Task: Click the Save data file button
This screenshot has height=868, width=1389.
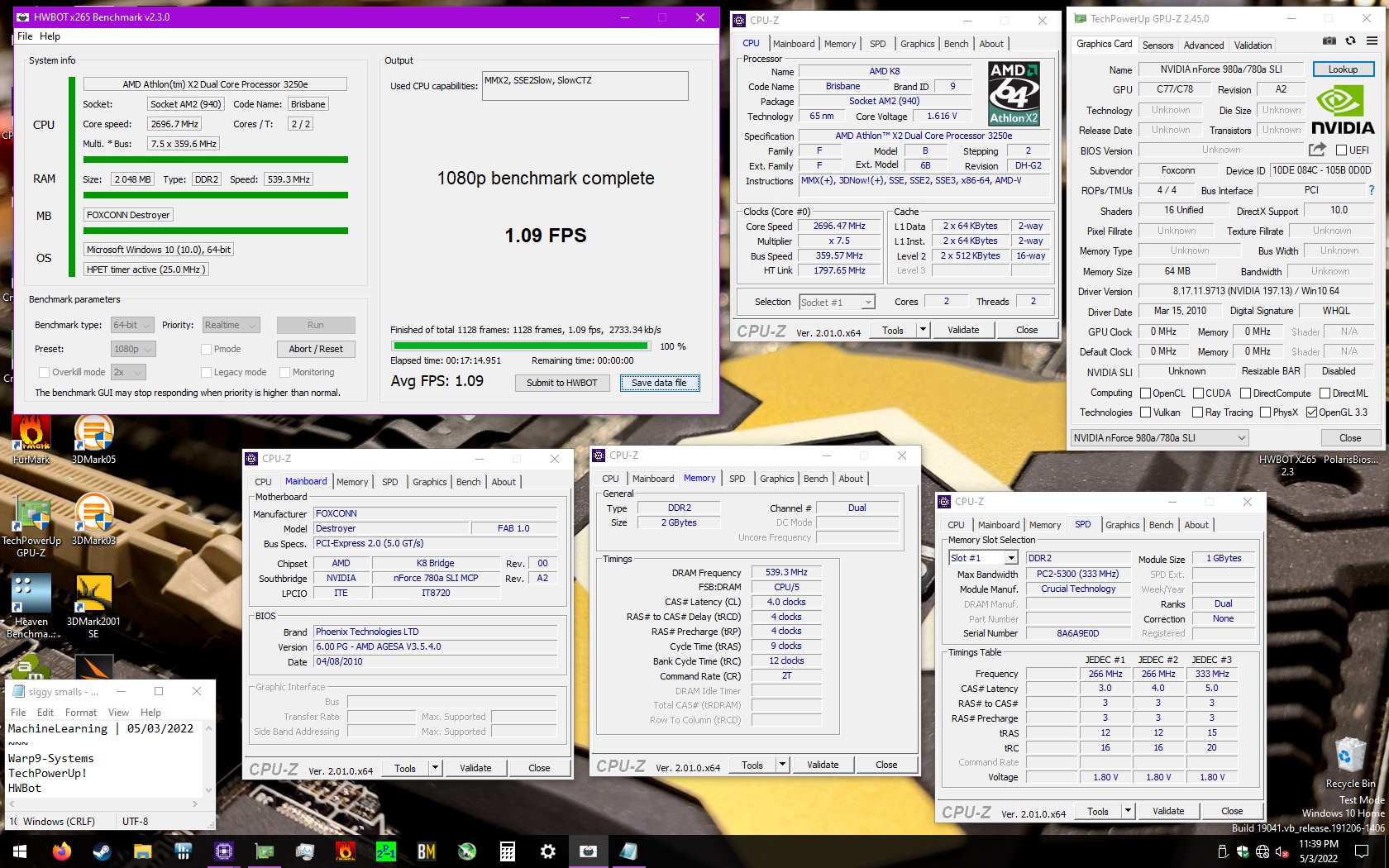Action: [659, 383]
